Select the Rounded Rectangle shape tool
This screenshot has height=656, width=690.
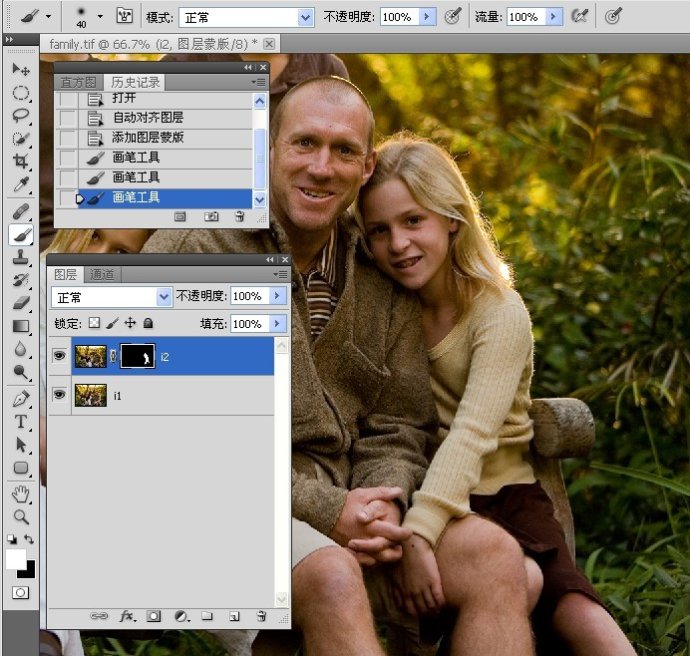21,468
